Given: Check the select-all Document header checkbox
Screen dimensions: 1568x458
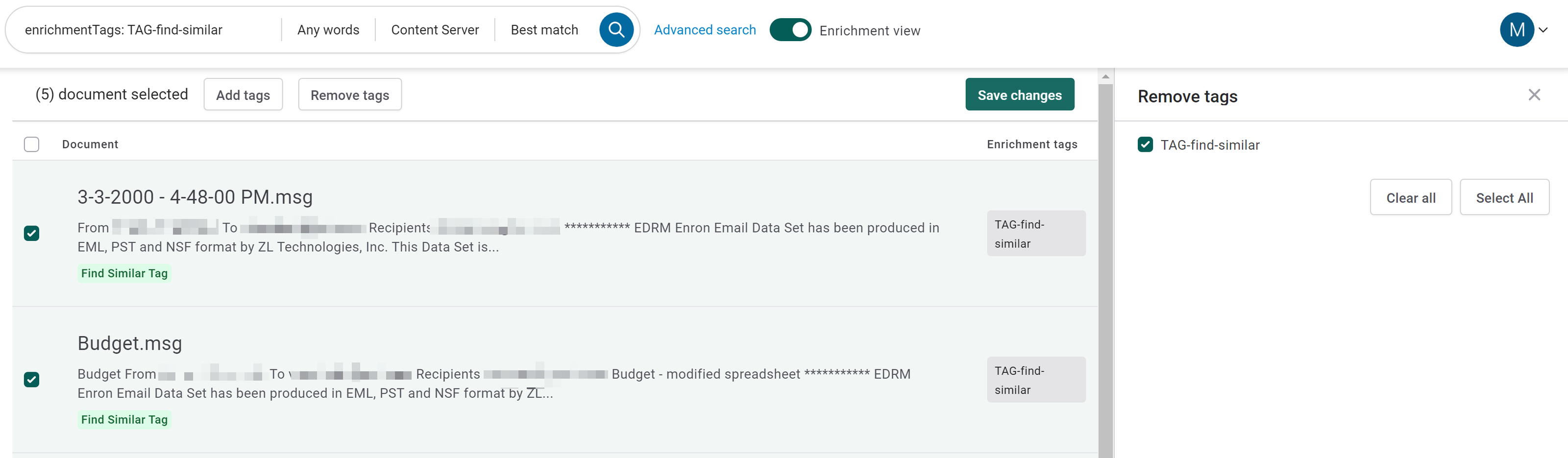Looking at the screenshot, I should (32, 144).
